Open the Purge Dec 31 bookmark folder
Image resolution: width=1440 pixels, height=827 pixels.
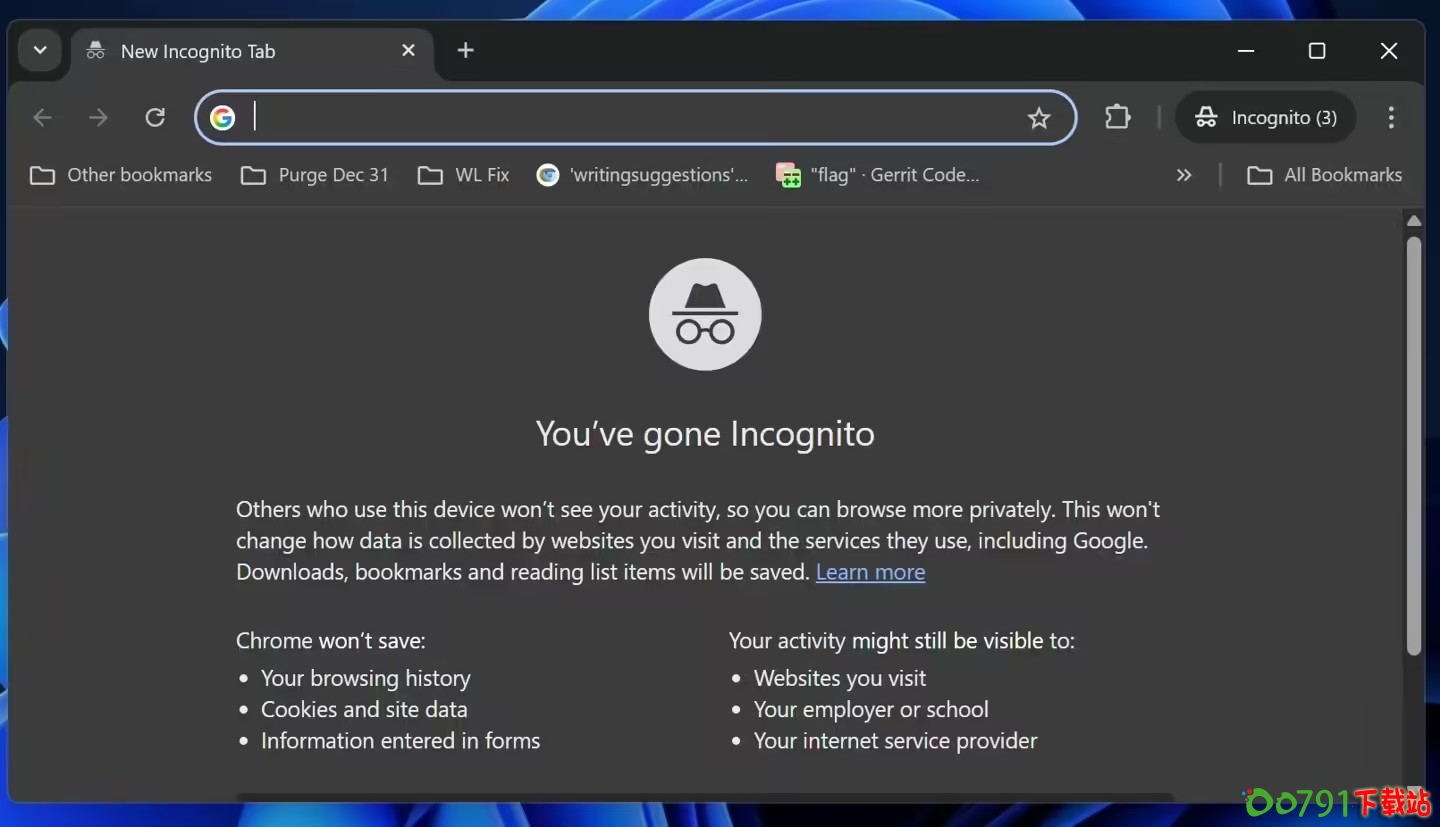[315, 174]
